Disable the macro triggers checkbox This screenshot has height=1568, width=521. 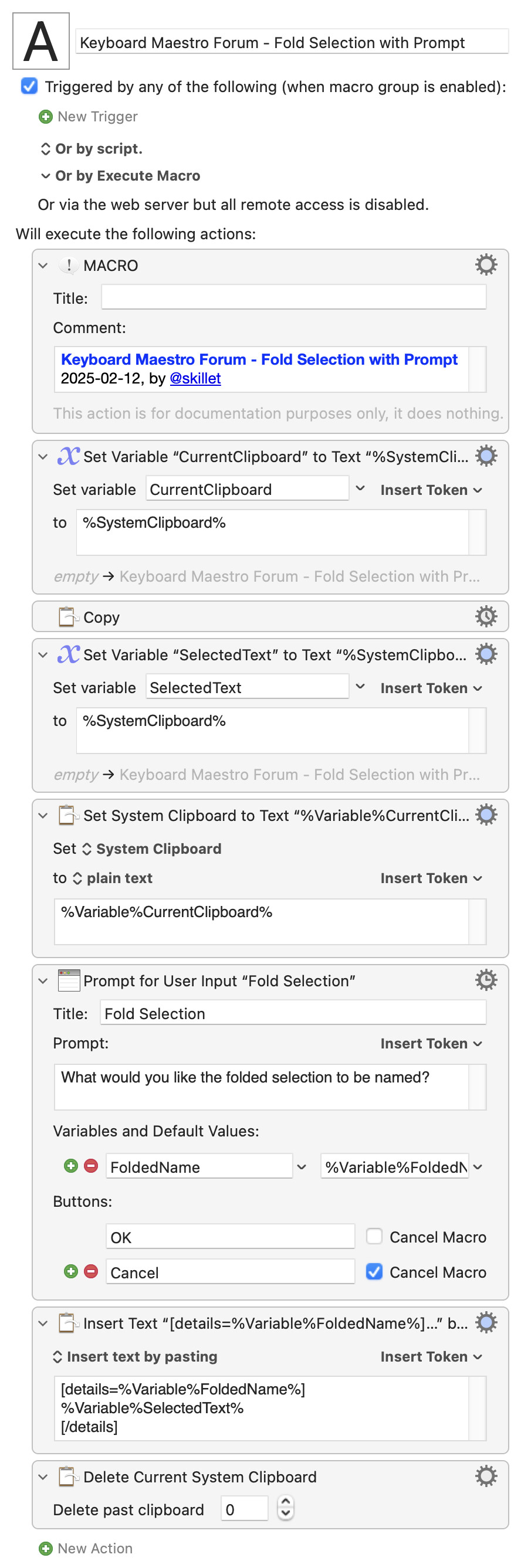tap(29, 86)
